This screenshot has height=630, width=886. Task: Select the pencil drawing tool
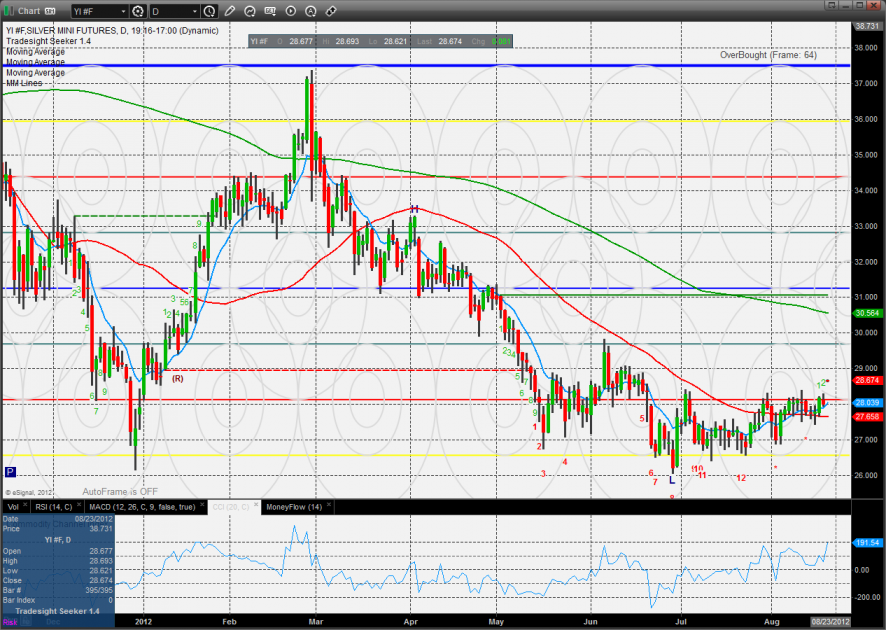(x=231, y=12)
